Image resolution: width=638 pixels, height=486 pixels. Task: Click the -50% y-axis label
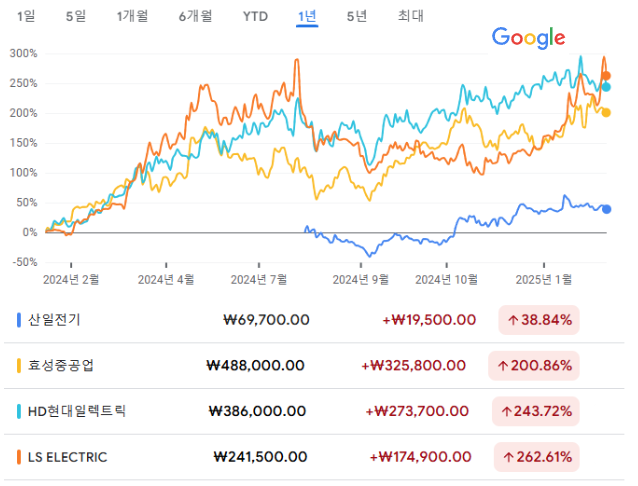tap(25, 262)
